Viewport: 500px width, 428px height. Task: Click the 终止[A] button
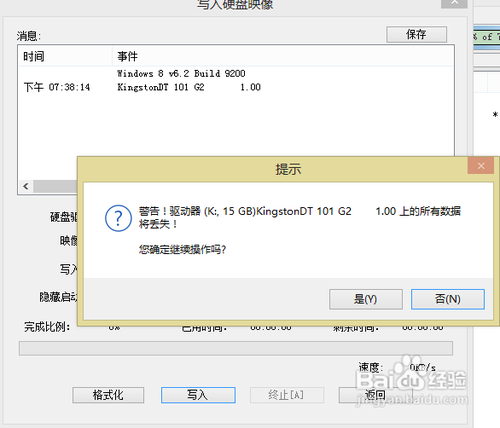click(x=287, y=395)
